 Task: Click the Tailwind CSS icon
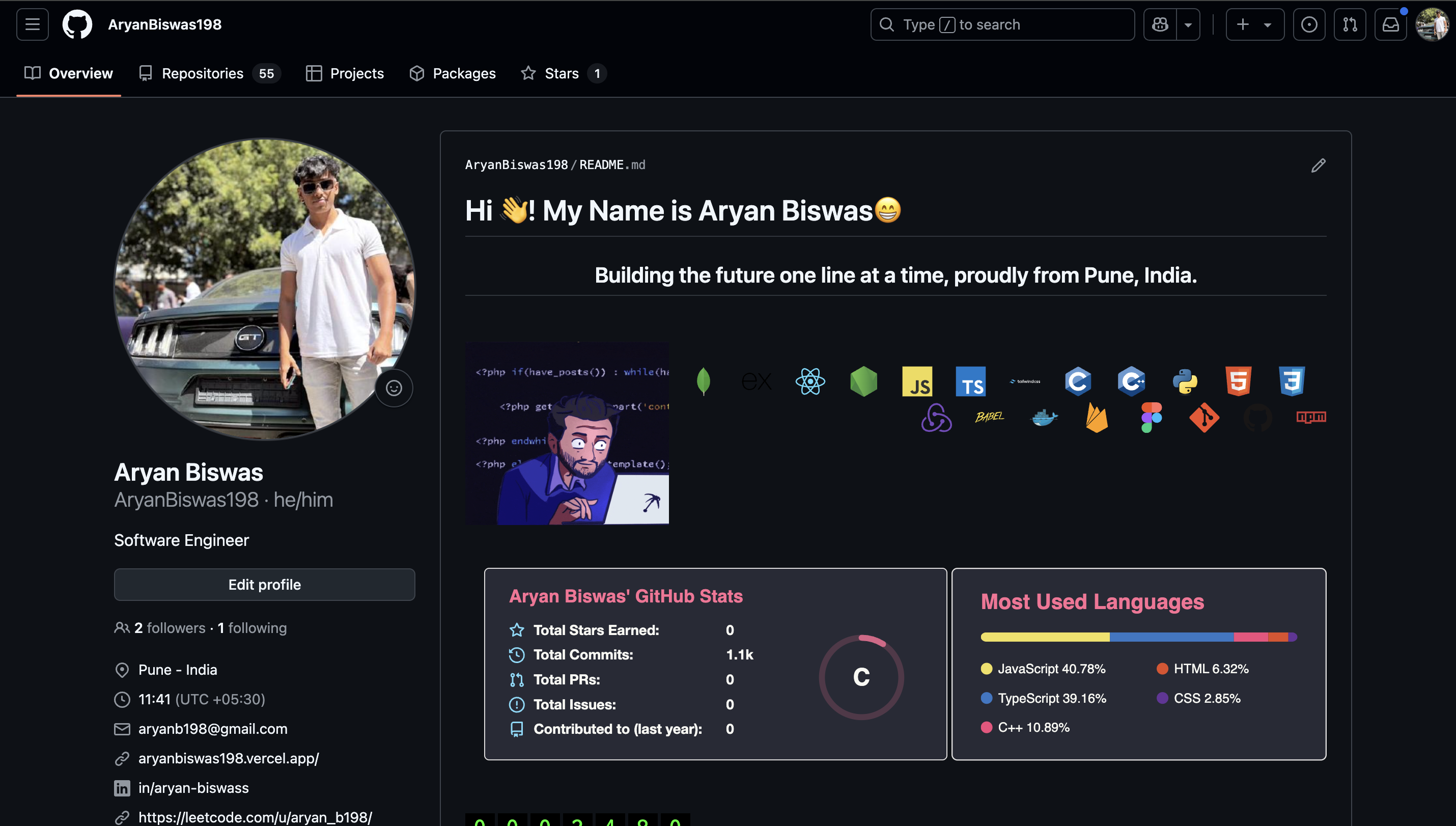pyautogui.click(x=1024, y=381)
